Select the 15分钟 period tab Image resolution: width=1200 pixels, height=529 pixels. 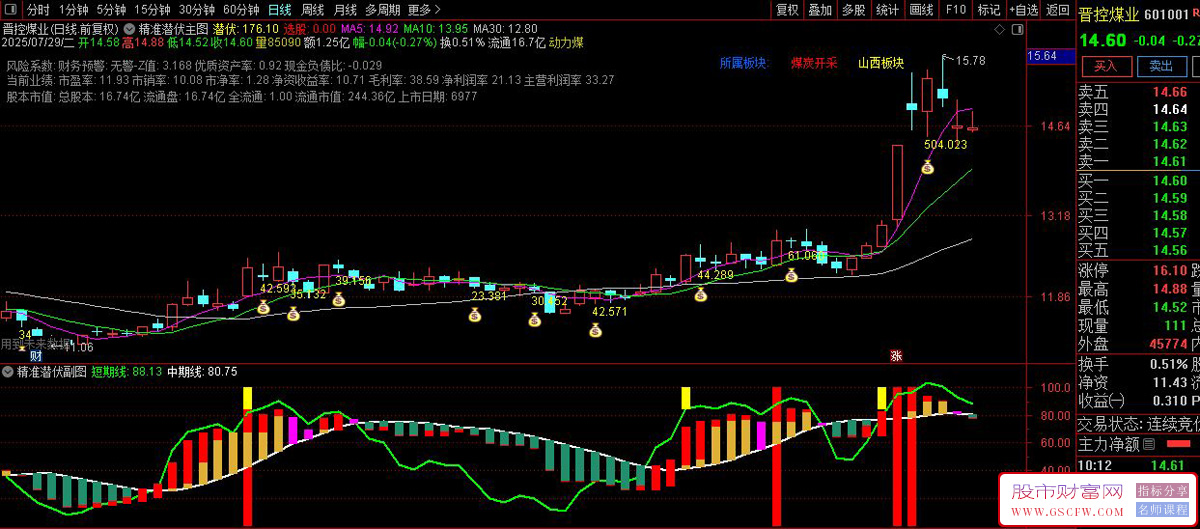(x=152, y=10)
